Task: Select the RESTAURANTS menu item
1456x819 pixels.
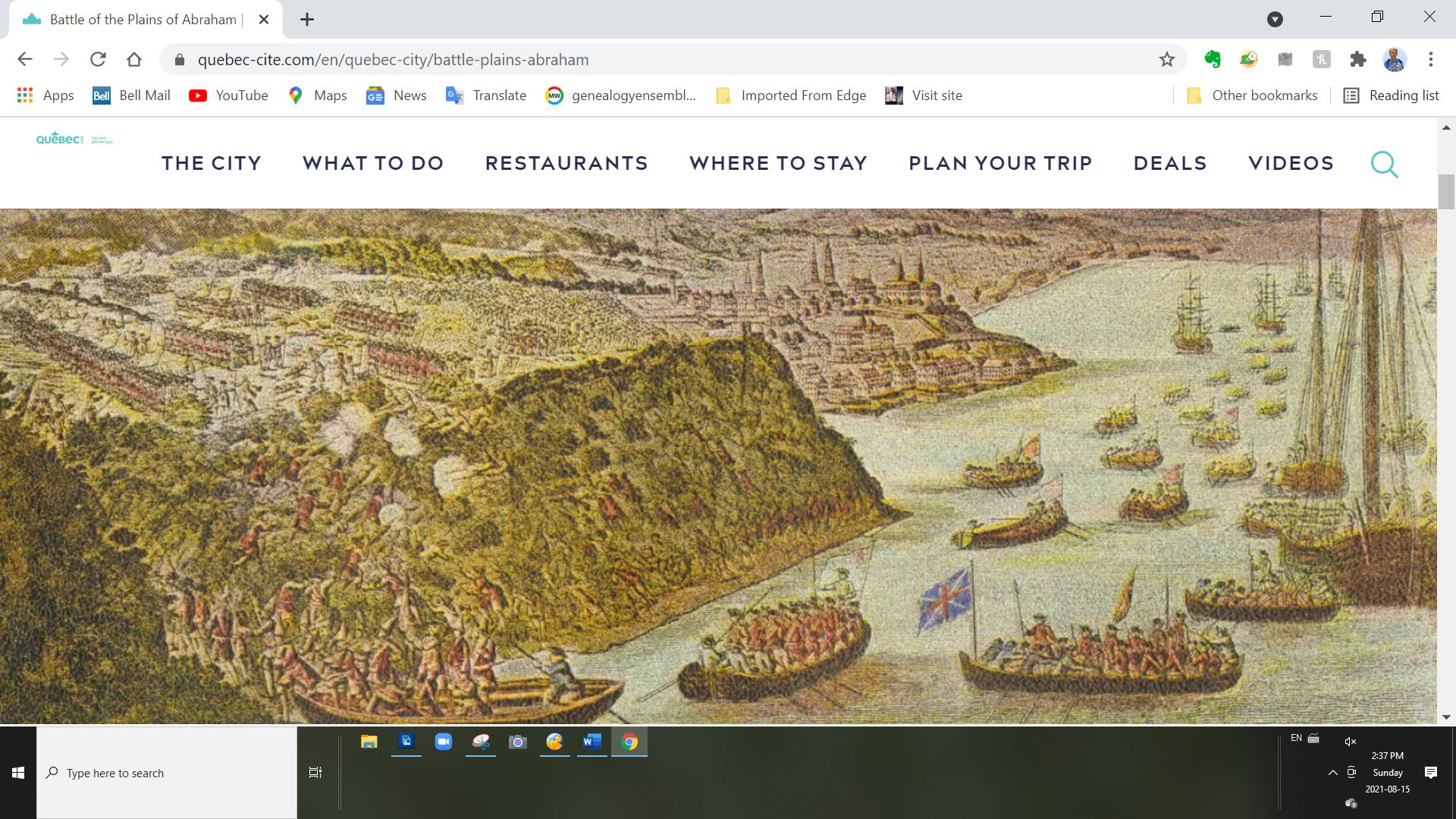Action: [566, 163]
